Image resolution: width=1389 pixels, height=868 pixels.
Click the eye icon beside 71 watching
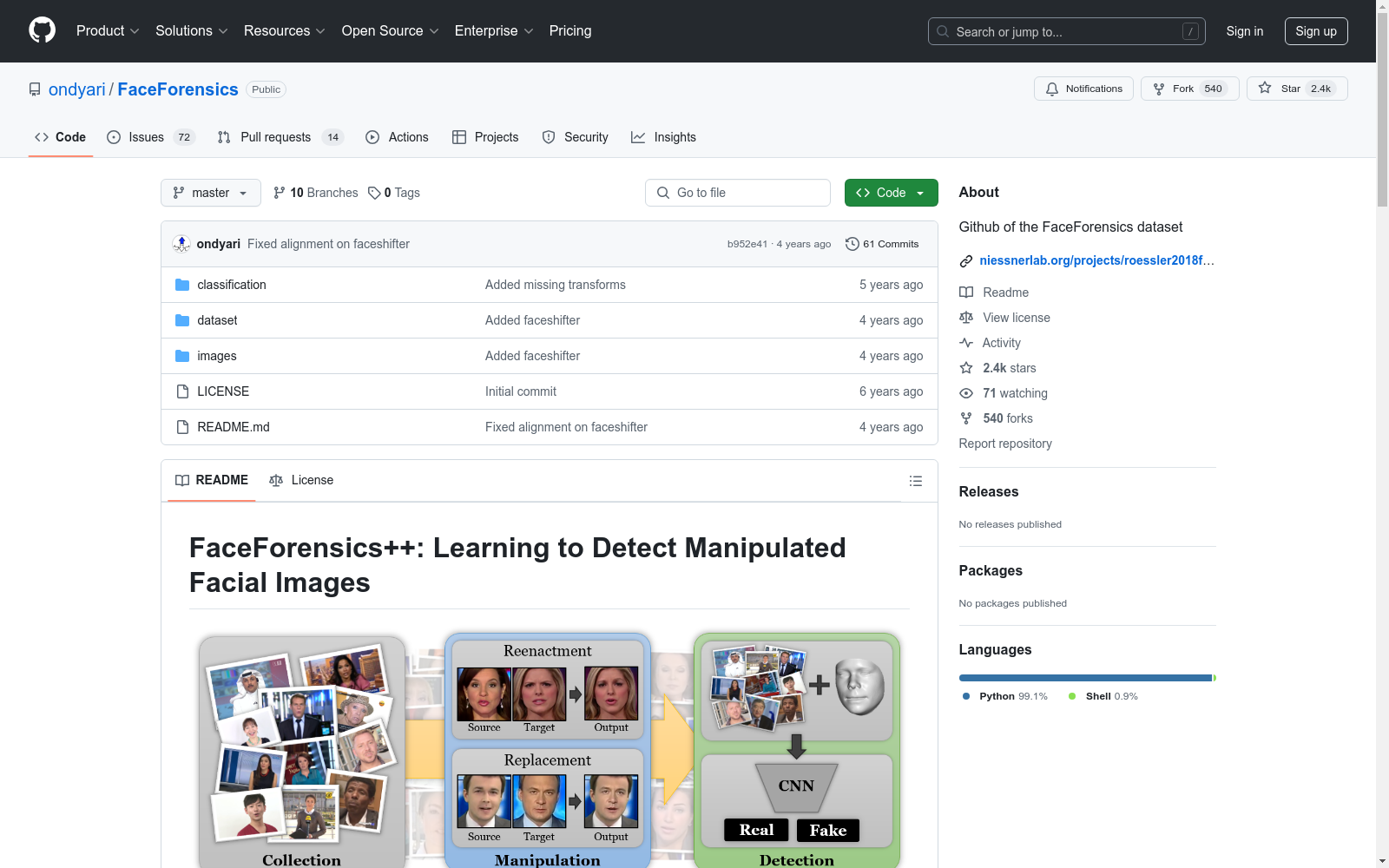(966, 393)
